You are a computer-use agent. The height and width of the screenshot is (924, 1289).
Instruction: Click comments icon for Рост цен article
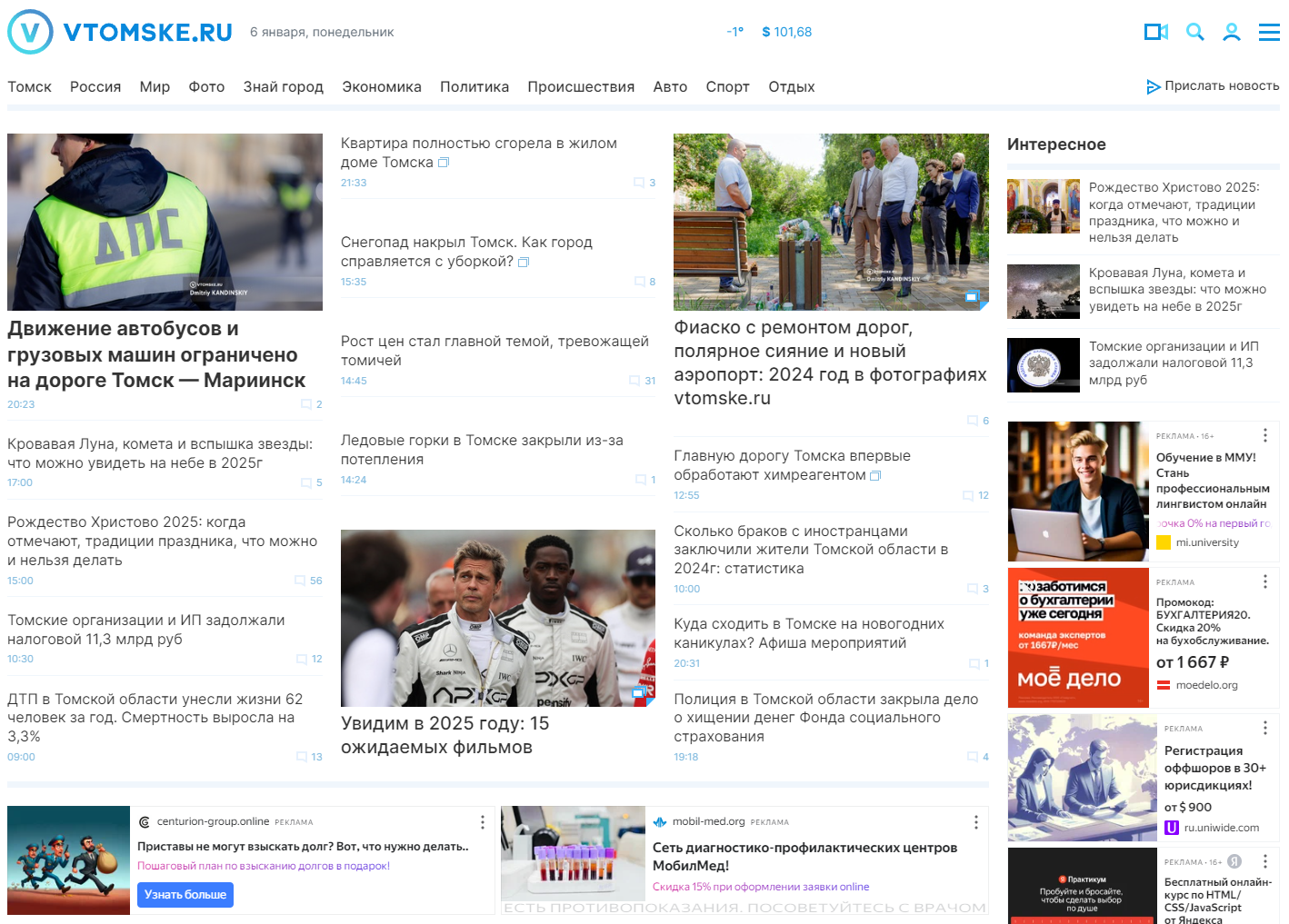(635, 381)
